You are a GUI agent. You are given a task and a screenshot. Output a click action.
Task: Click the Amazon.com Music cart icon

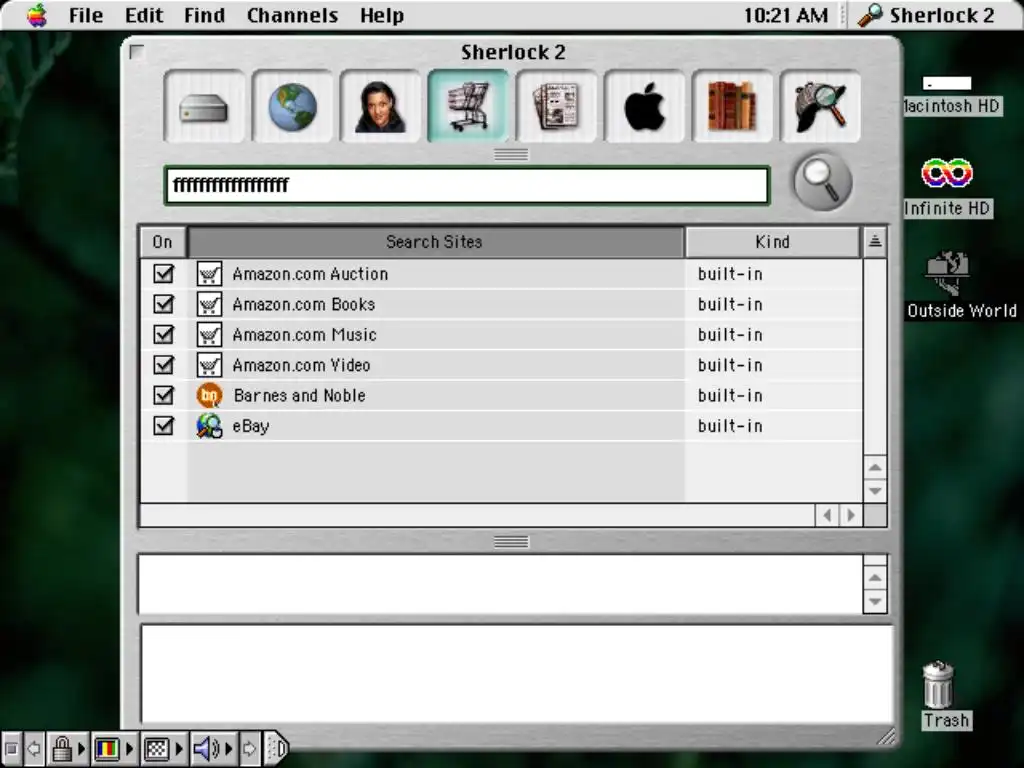209,335
